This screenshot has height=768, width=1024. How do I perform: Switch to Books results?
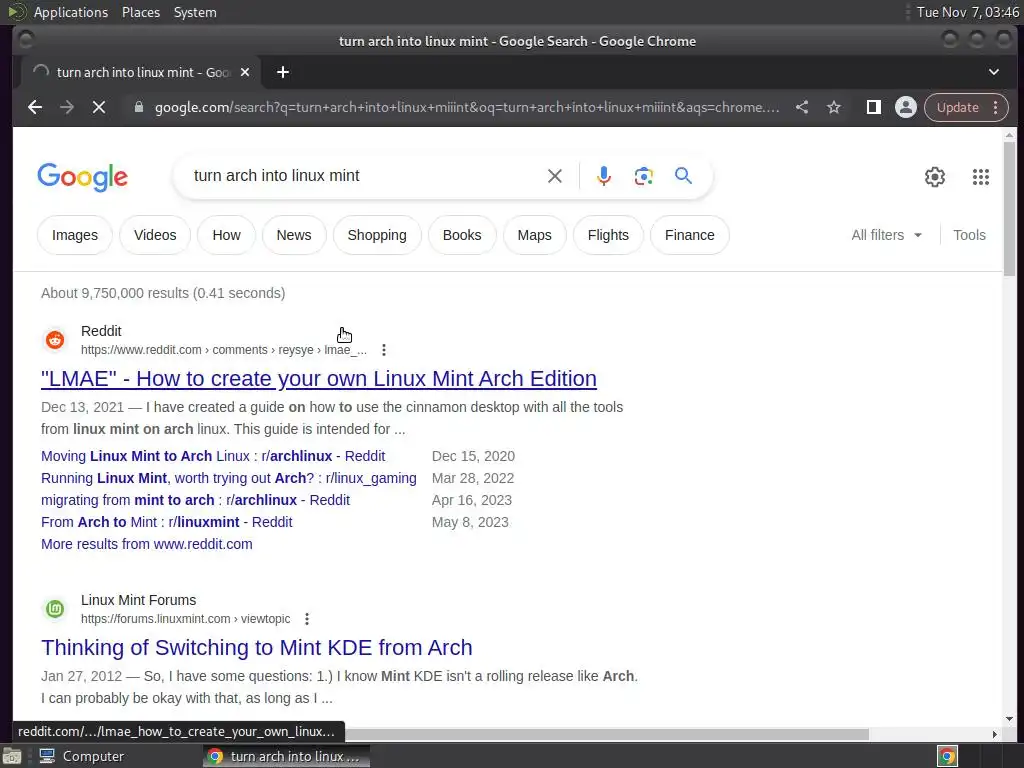462,235
